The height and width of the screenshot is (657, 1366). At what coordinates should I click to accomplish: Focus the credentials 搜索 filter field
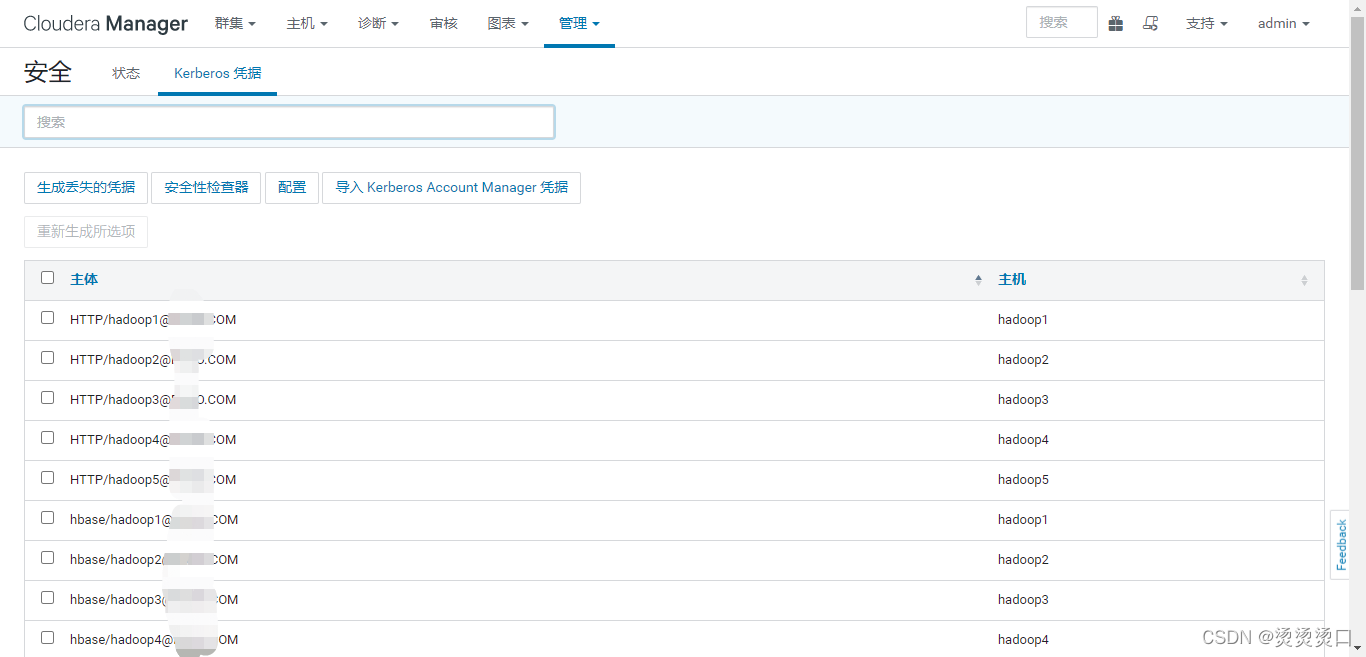tap(289, 122)
